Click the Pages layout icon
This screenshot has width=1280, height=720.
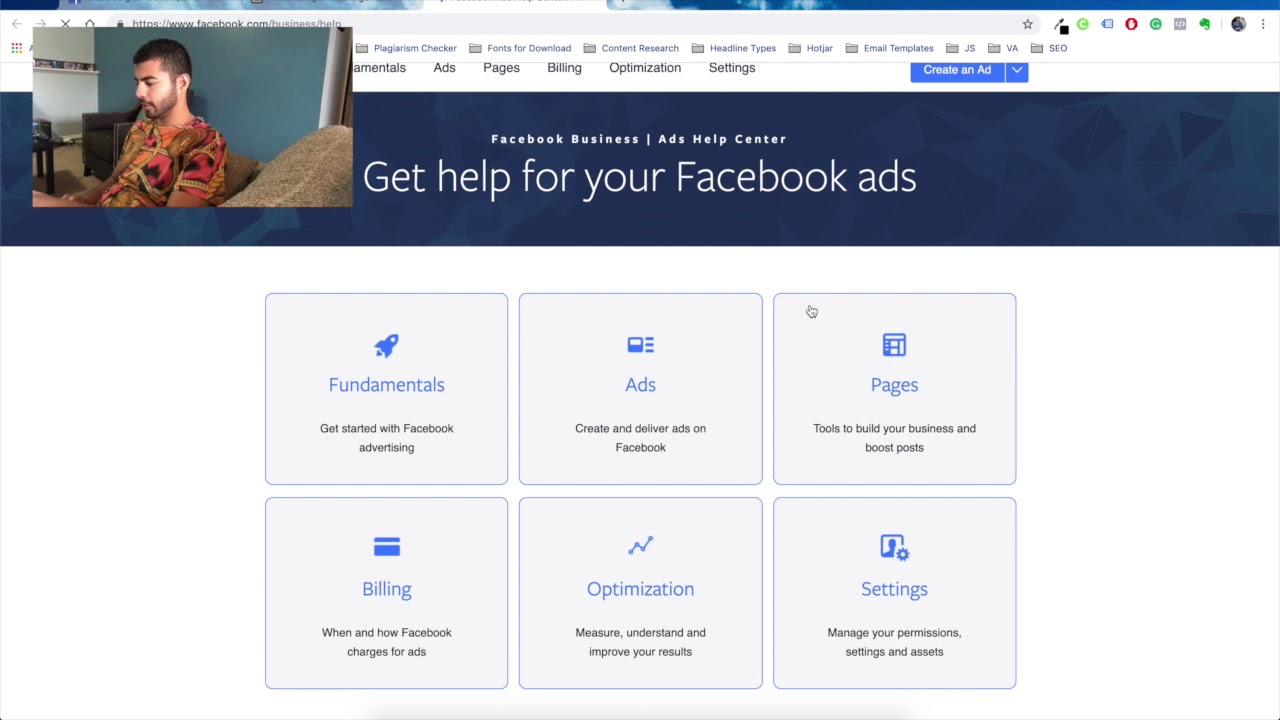point(894,345)
